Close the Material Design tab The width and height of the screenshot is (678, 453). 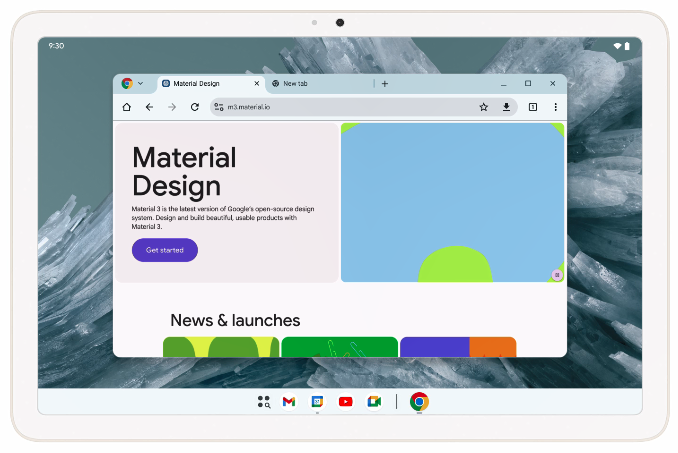257,84
